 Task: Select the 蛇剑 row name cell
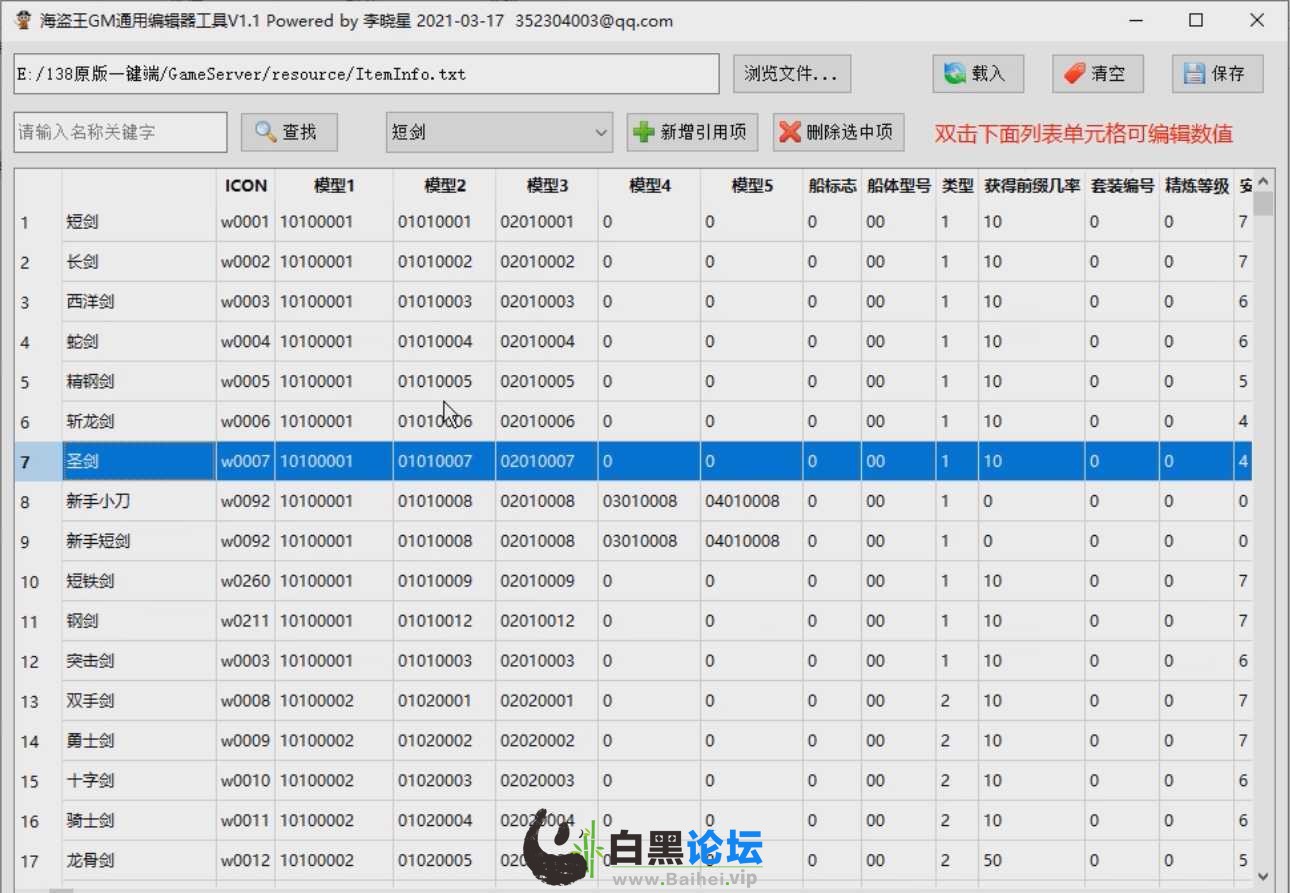139,342
